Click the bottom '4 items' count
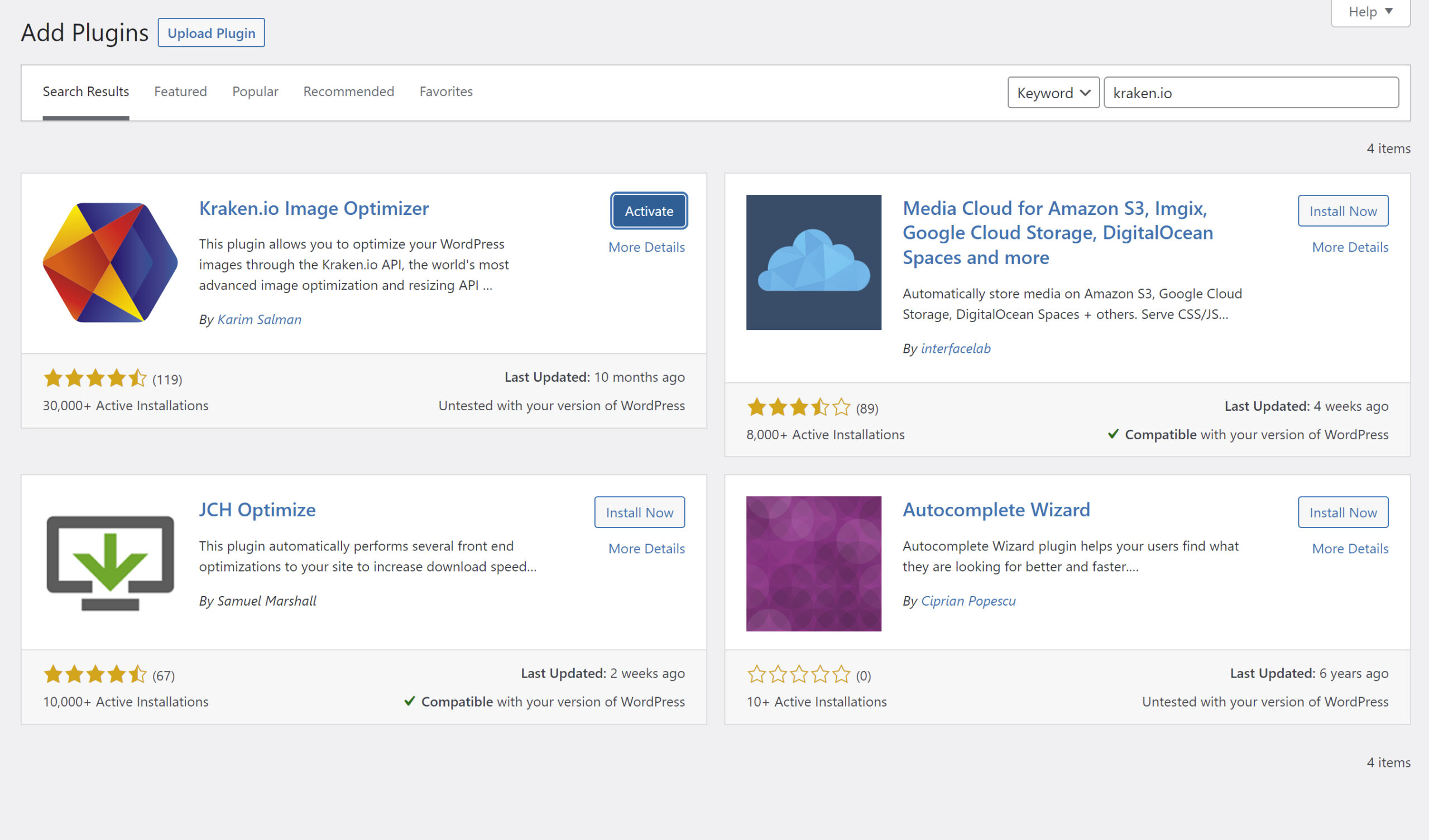 pos(1388,762)
